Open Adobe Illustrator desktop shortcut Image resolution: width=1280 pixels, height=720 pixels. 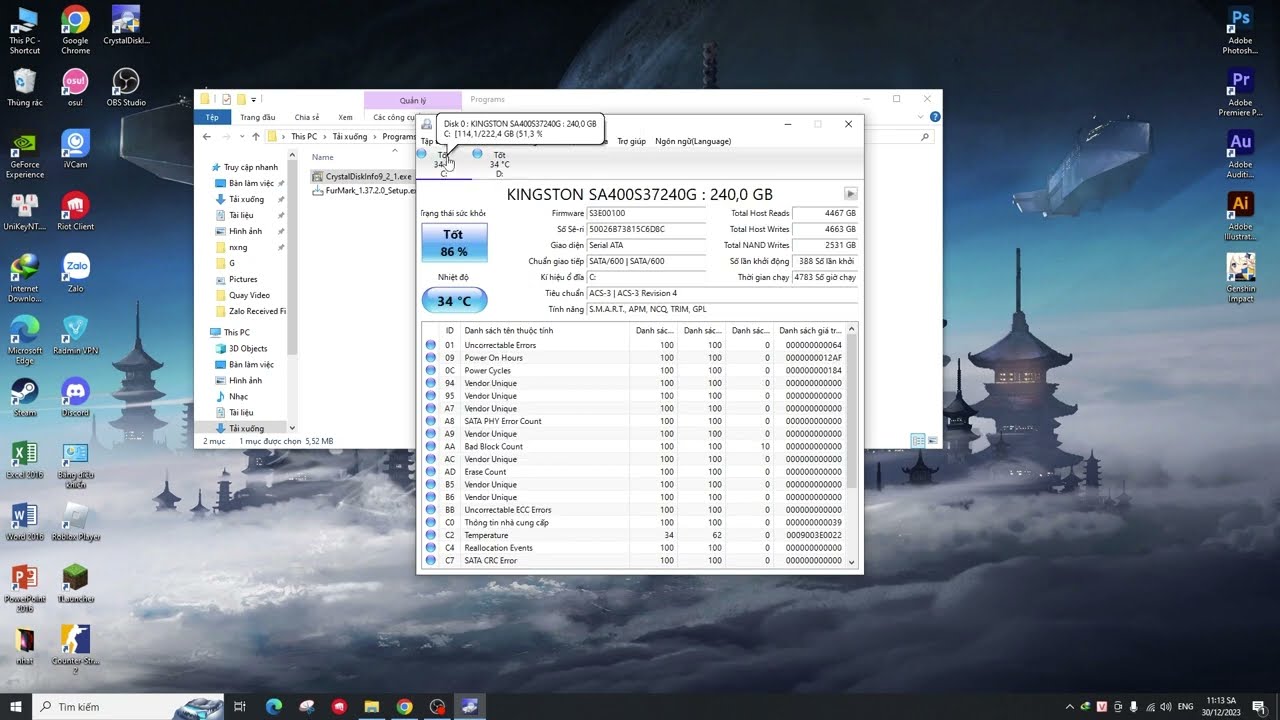tap(1241, 217)
